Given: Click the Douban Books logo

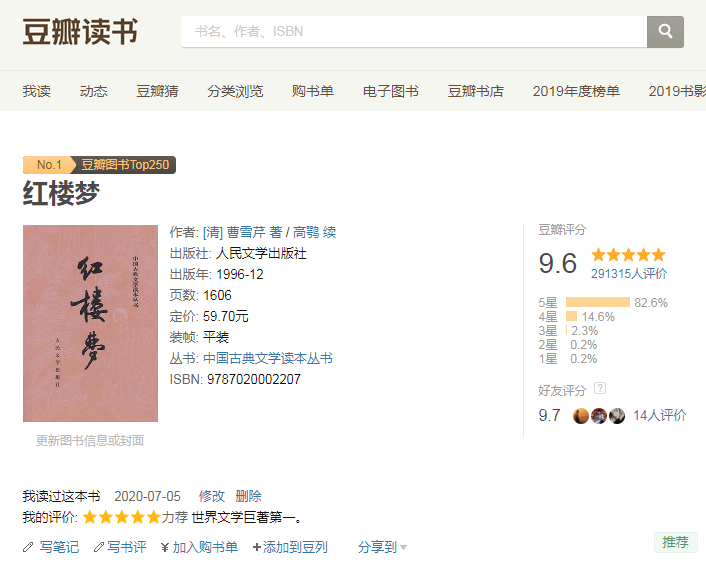Looking at the screenshot, I should 81,31.
